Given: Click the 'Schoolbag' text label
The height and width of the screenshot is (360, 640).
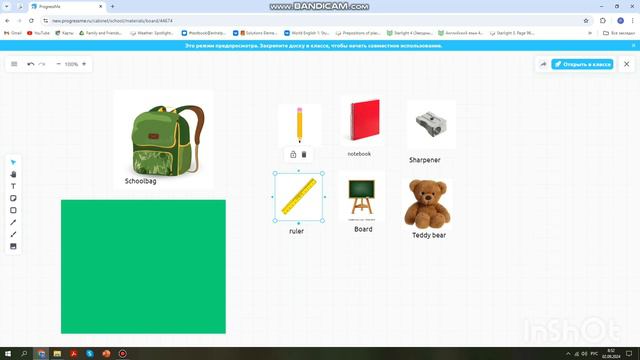Looking at the screenshot, I should click(x=140, y=181).
